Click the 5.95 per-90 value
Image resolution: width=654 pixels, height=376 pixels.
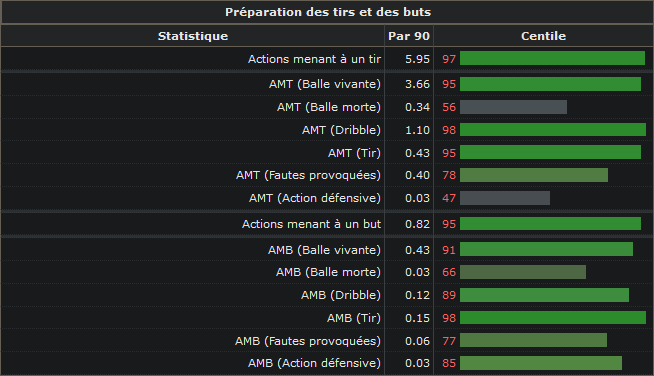(417, 59)
